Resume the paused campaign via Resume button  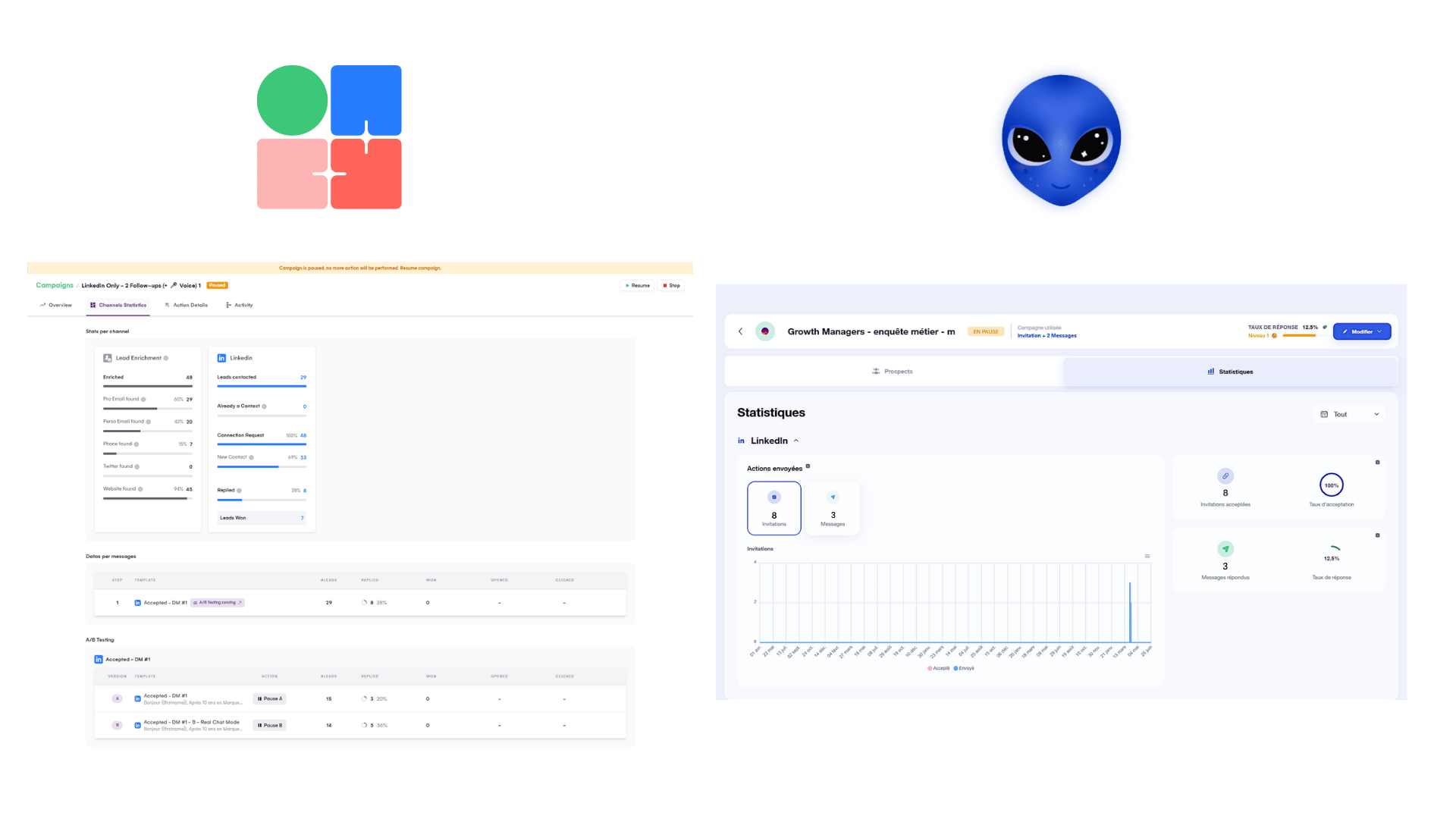pyautogui.click(x=637, y=286)
